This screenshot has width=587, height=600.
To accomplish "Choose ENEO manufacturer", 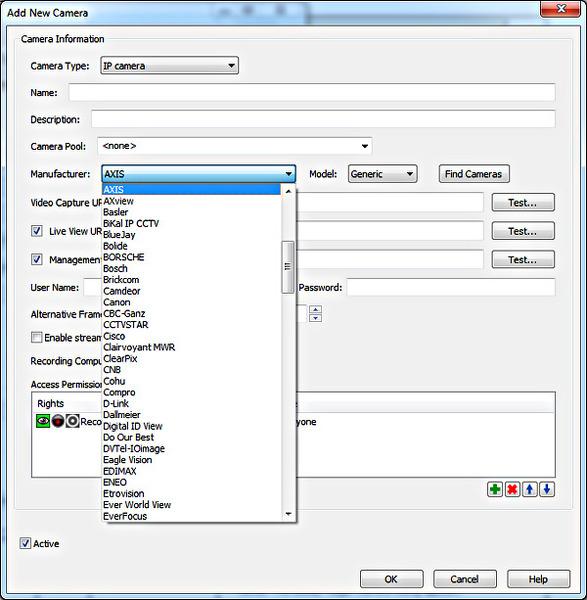I will pyautogui.click(x=191, y=482).
